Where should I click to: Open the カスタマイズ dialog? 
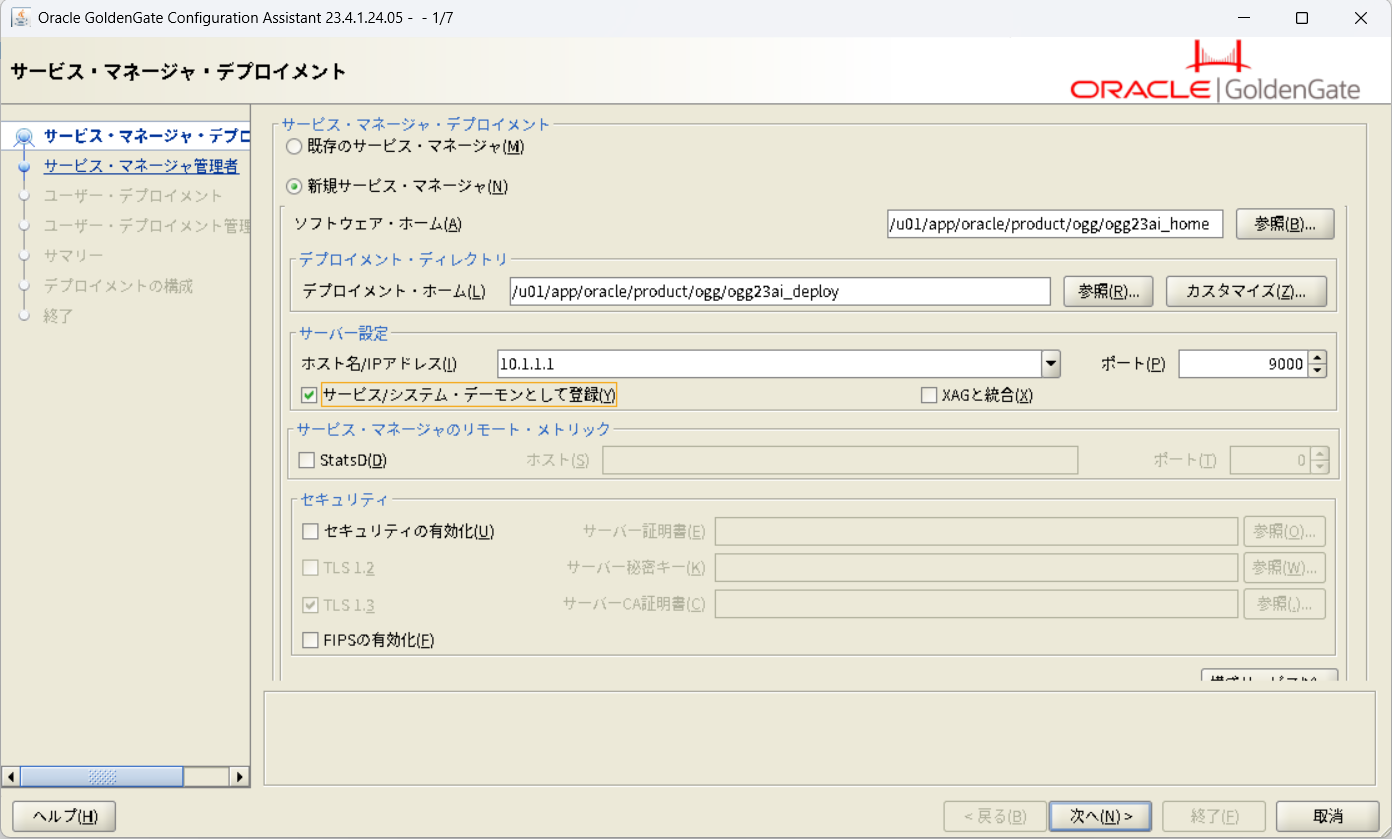pyautogui.click(x=1246, y=291)
